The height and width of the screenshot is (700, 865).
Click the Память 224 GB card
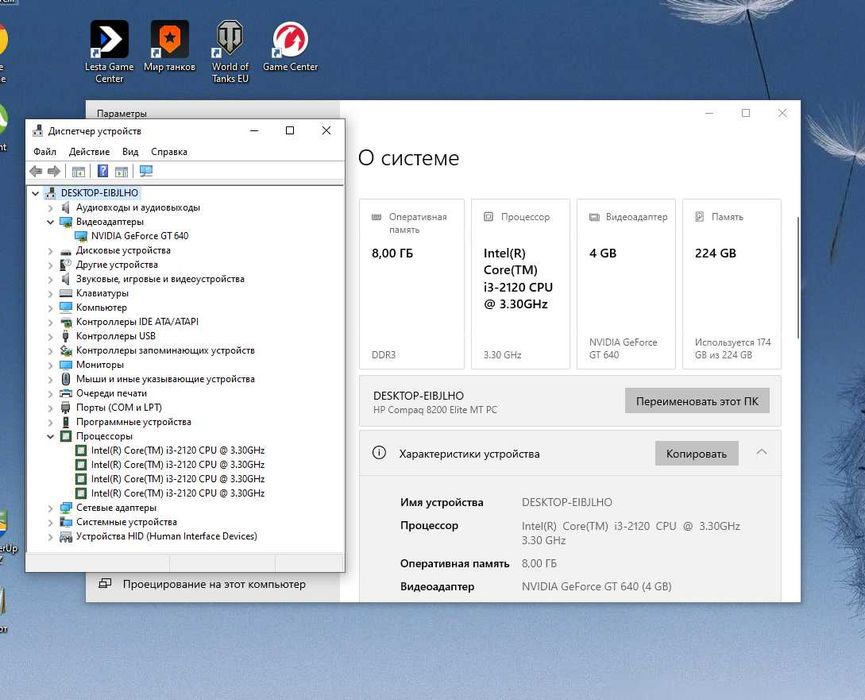click(731, 284)
